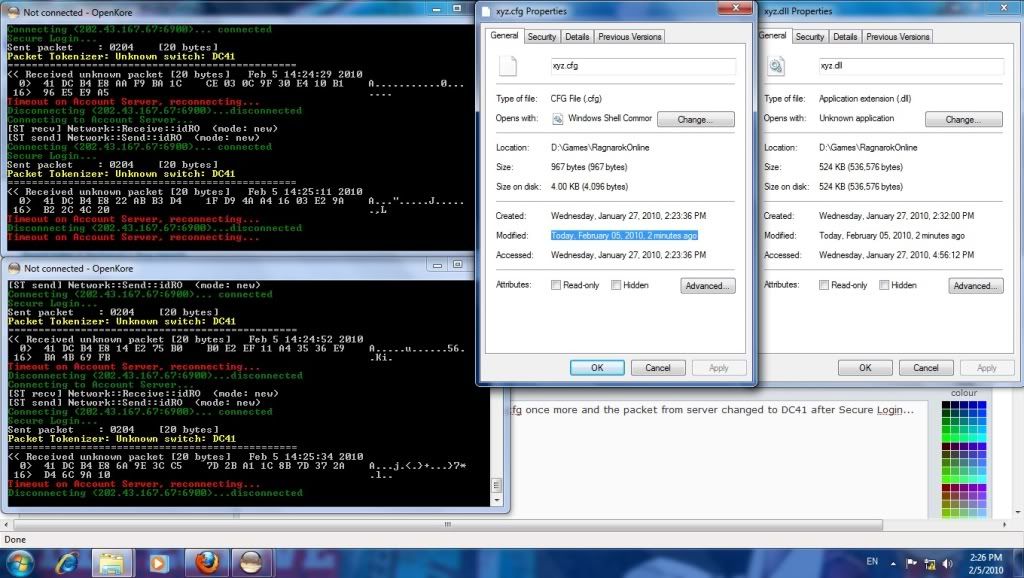Screen dimensions: 1024x578
Task: Click the xyz.cfg file icon
Action: [x=508, y=66]
